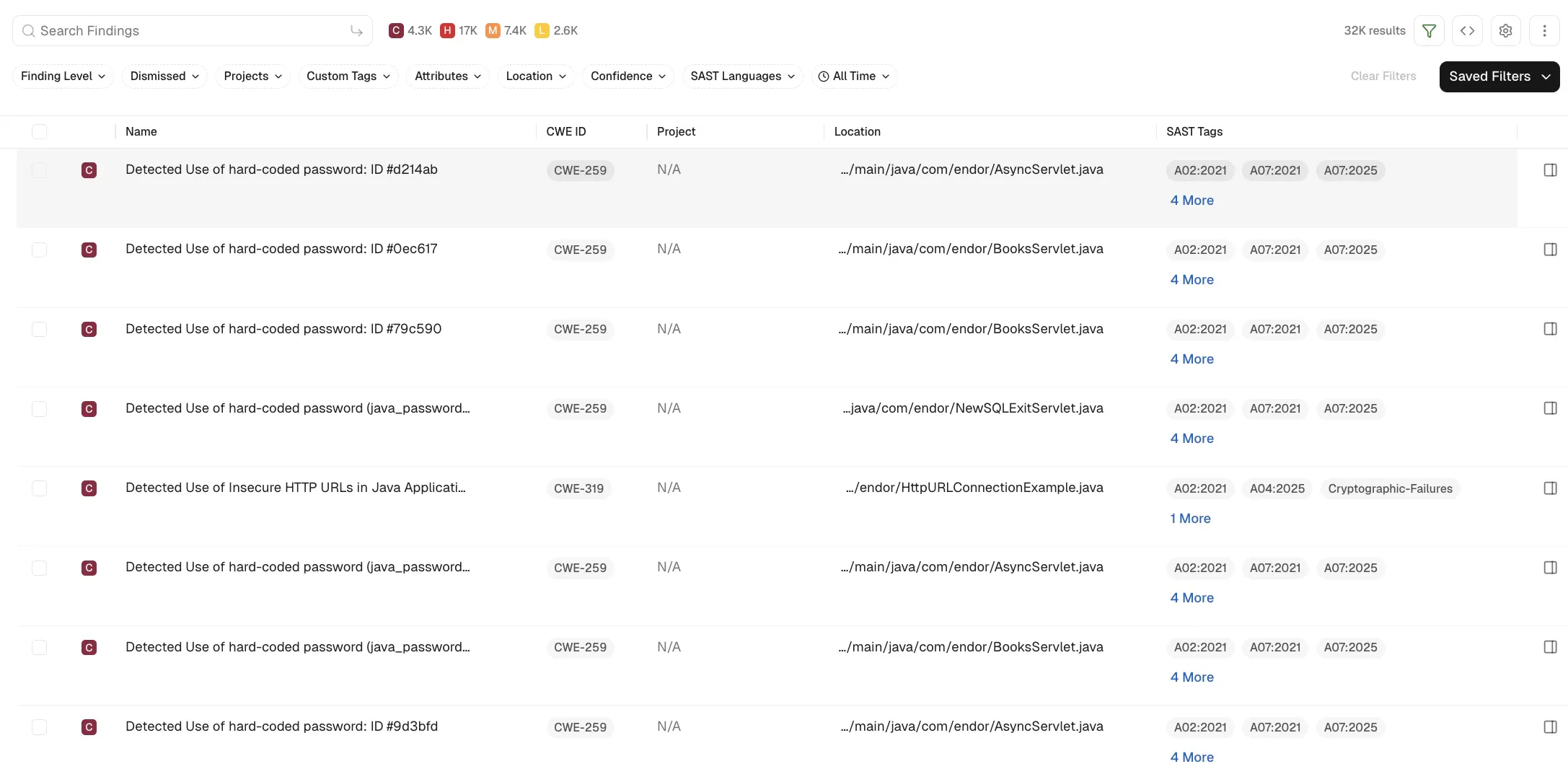Open Detected Use of Insecure HTTP URLs finding

click(296, 488)
